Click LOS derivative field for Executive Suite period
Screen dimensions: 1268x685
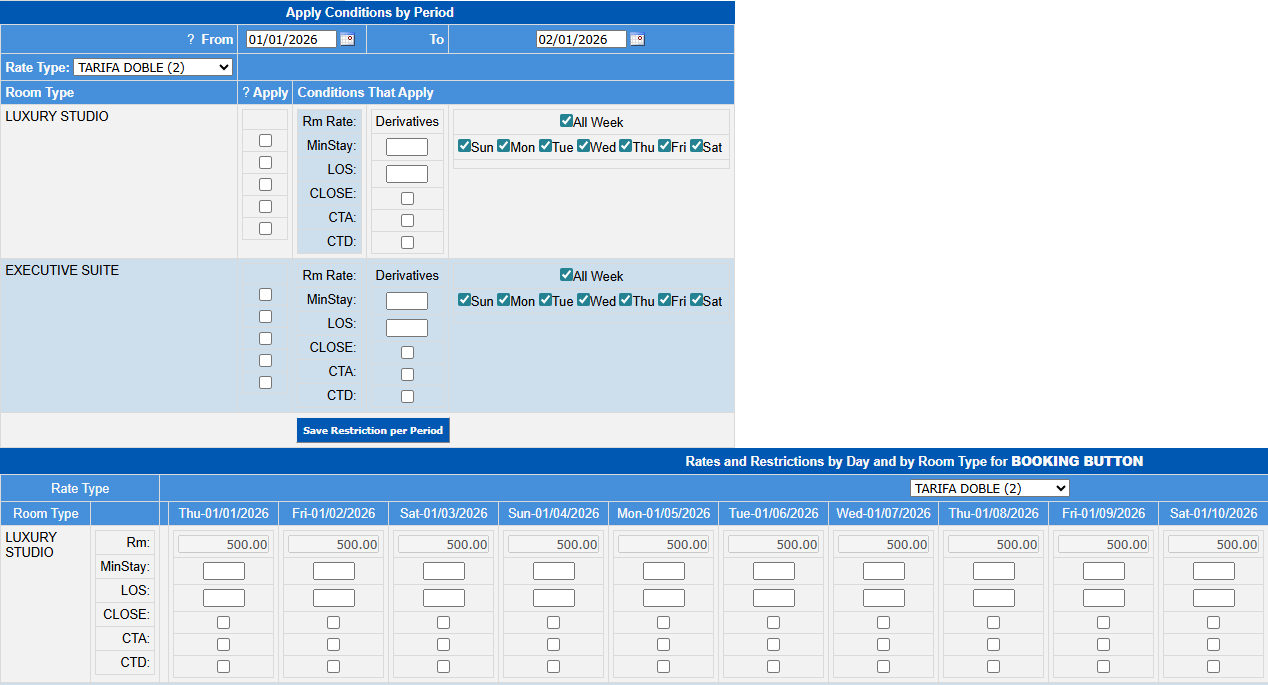[407, 328]
